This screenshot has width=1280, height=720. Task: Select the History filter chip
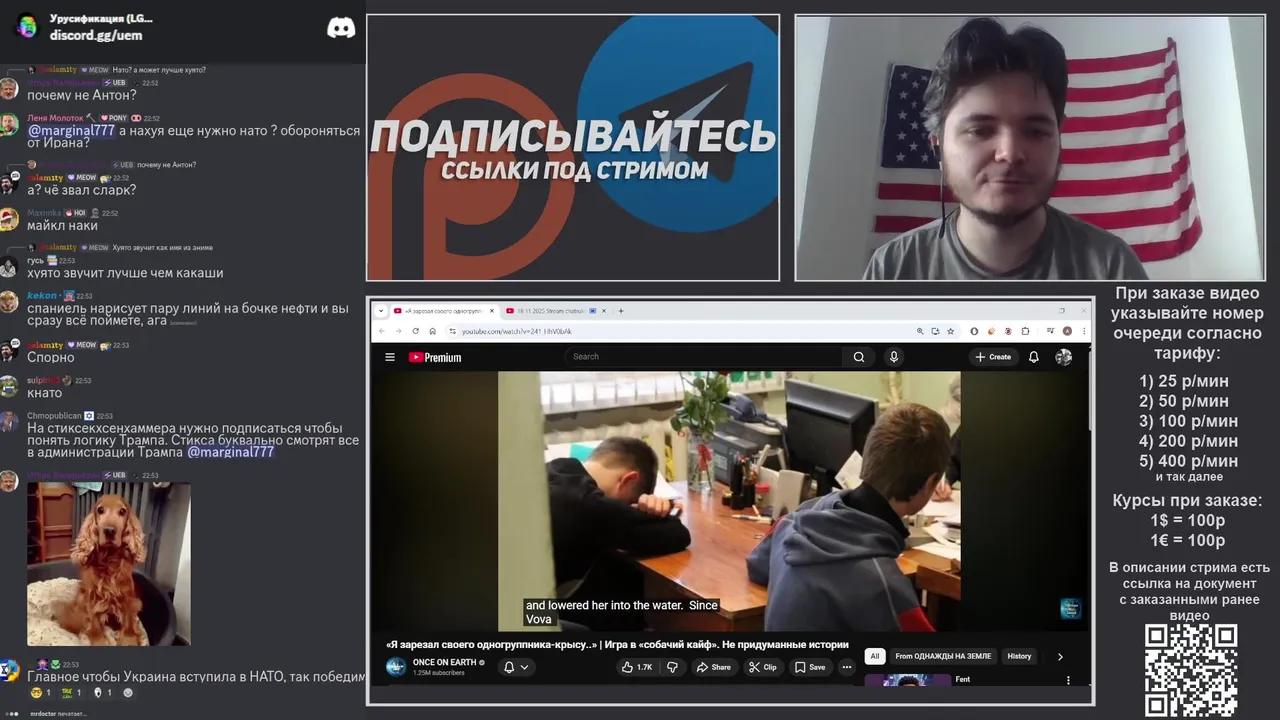(1019, 656)
